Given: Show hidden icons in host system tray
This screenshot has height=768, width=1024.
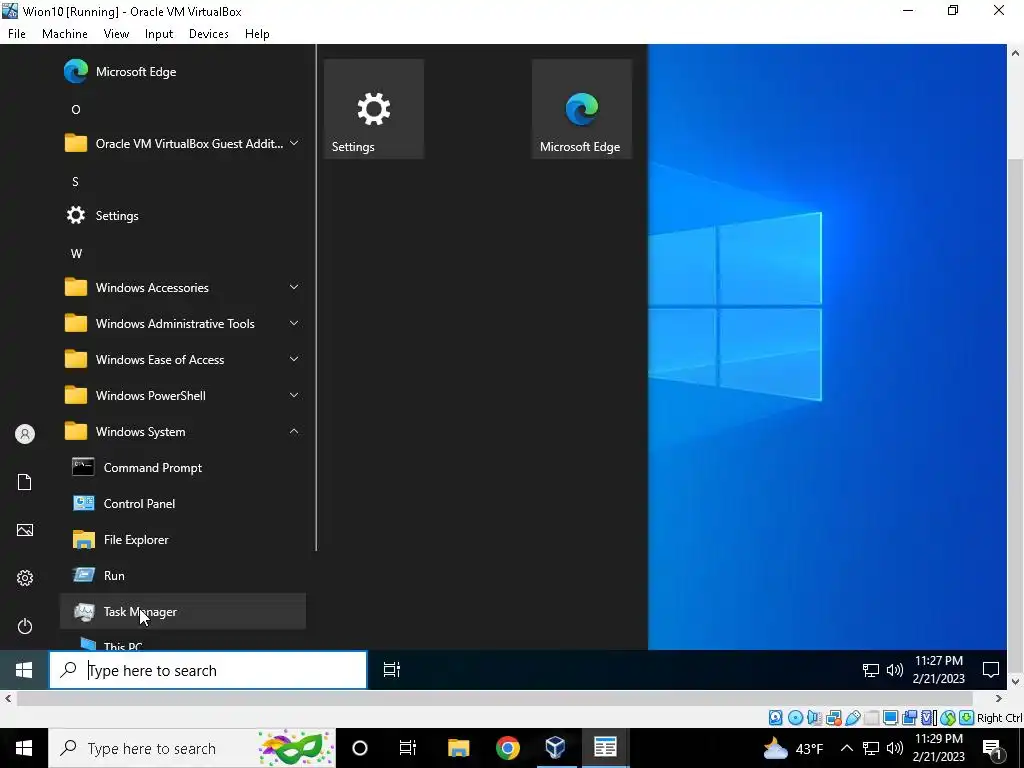Looking at the screenshot, I should pos(846,748).
